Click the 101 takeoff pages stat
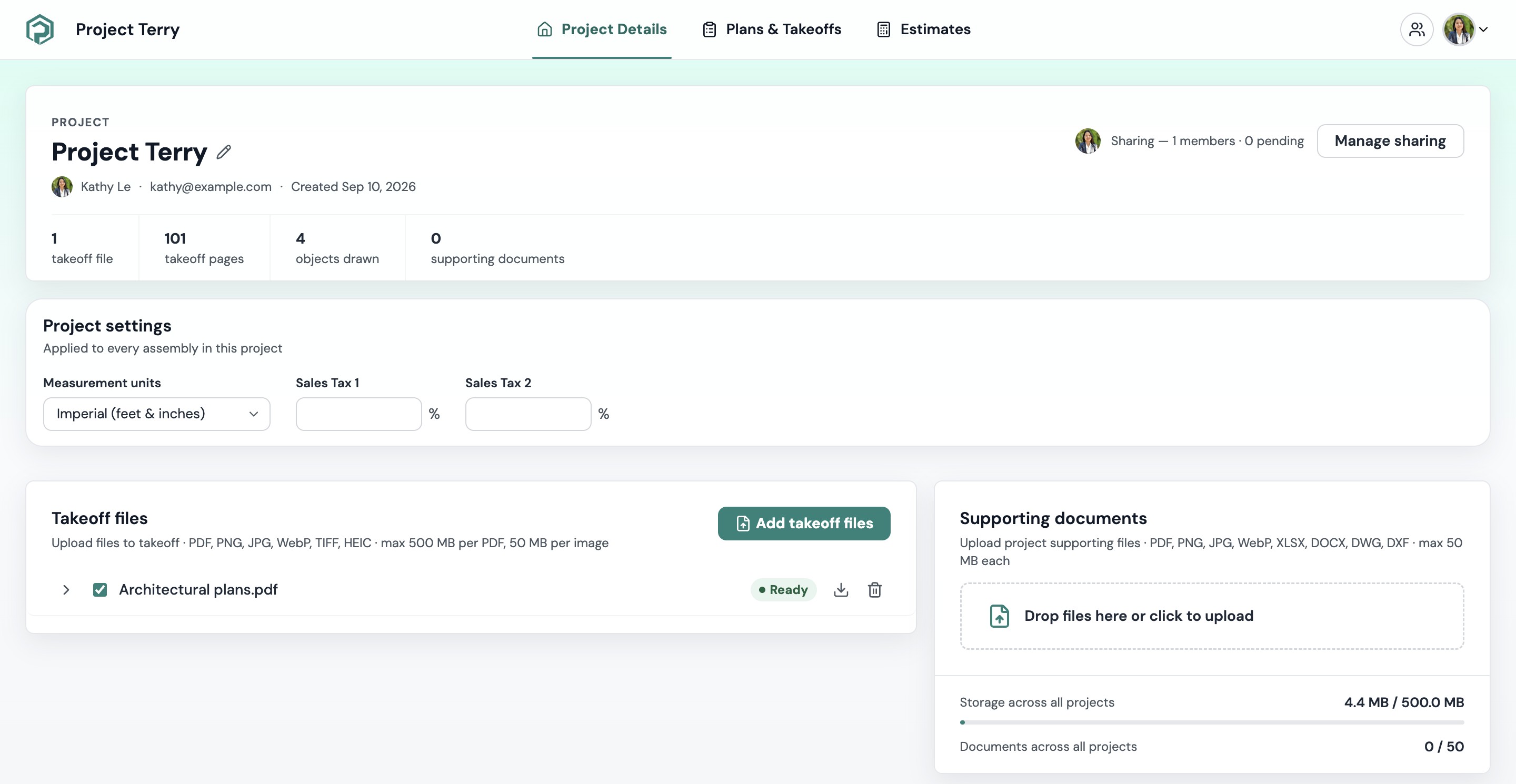 tap(204, 248)
